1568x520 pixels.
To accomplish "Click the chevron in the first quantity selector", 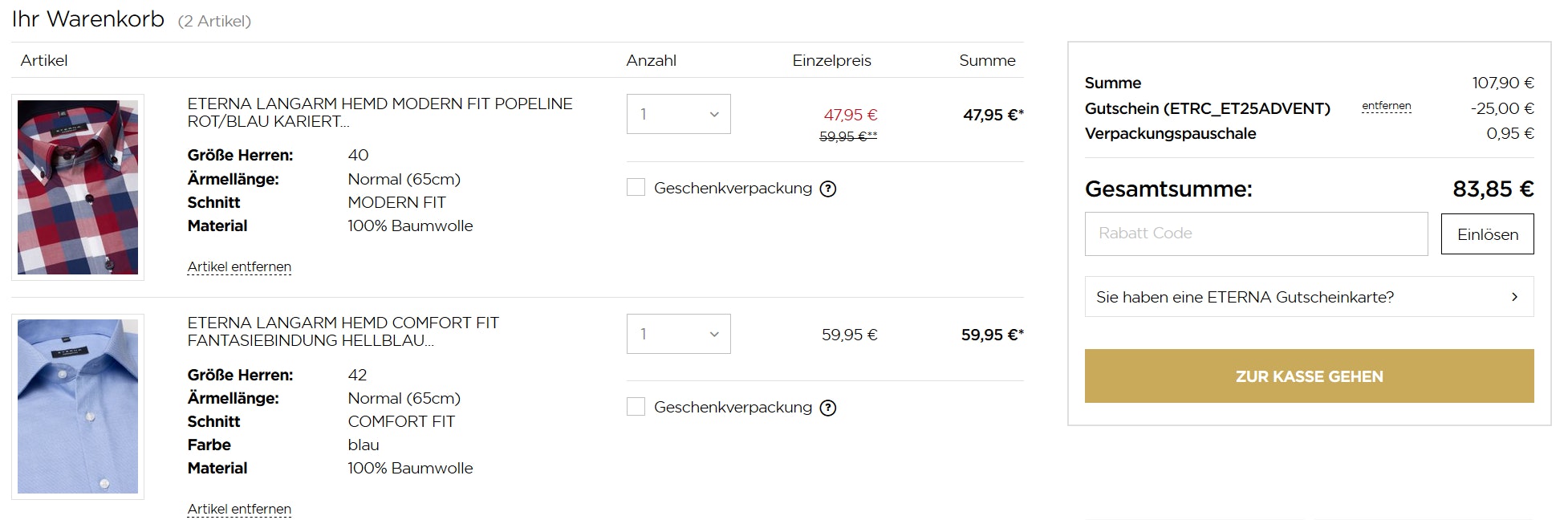I will pyautogui.click(x=714, y=115).
